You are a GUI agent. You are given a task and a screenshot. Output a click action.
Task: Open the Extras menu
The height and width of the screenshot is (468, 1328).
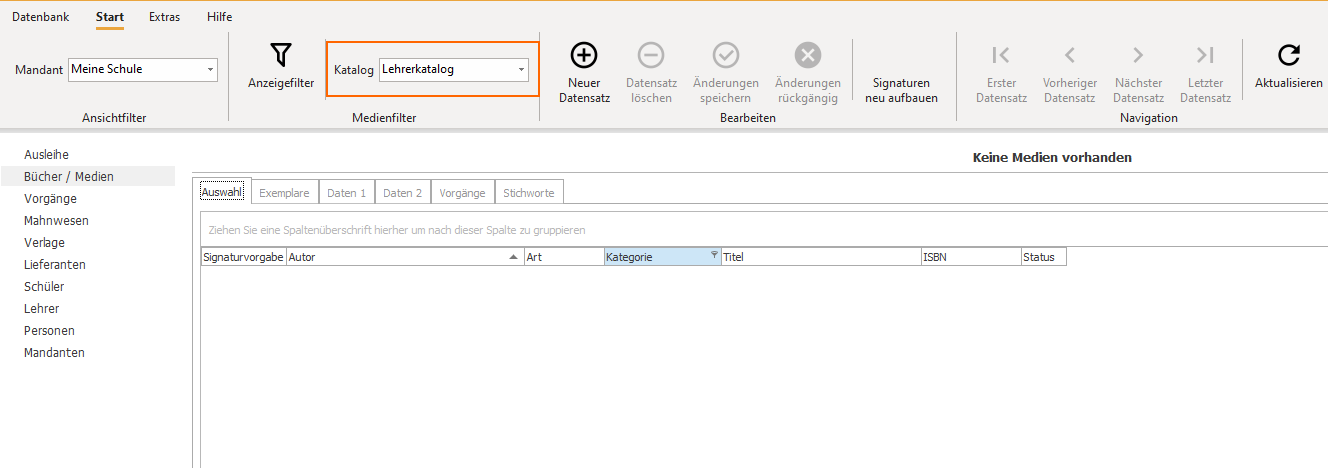click(165, 17)
